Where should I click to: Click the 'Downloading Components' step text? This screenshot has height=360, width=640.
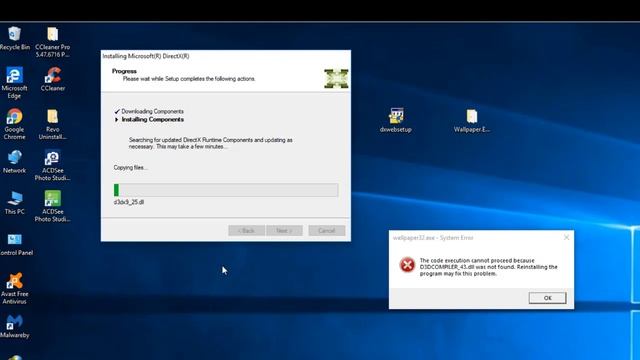(x=153, y=111)
